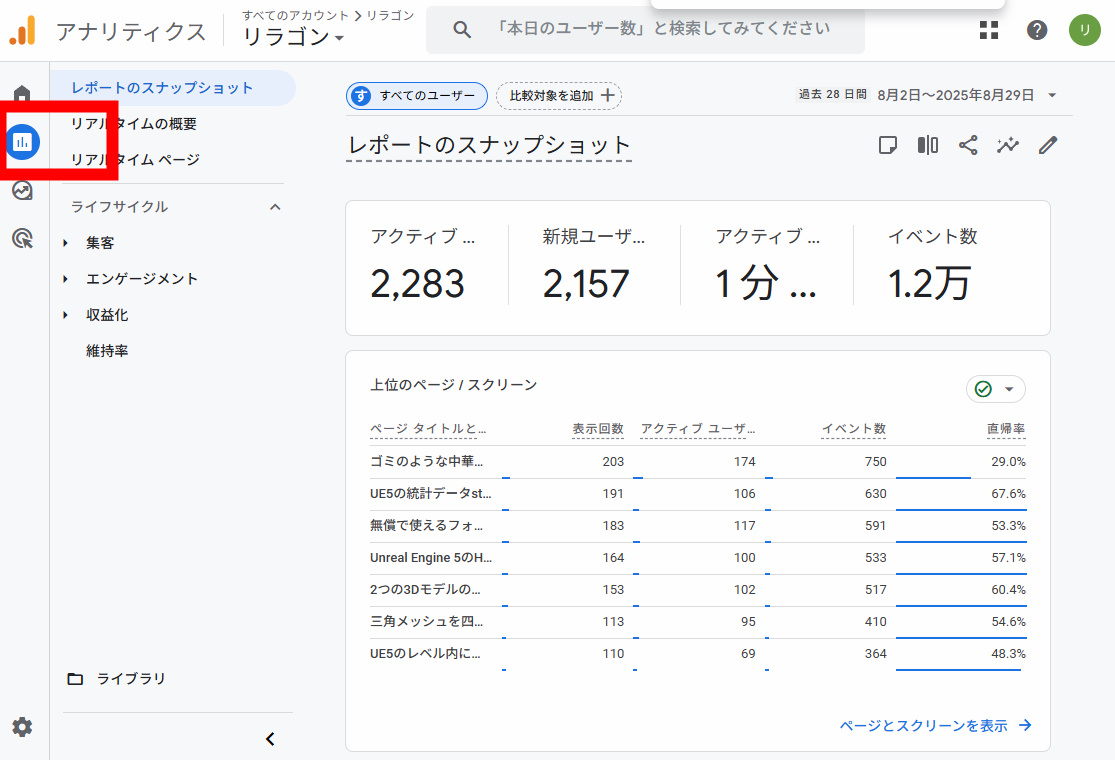Open the Reports icon in left rail

(x=22, y=142)
